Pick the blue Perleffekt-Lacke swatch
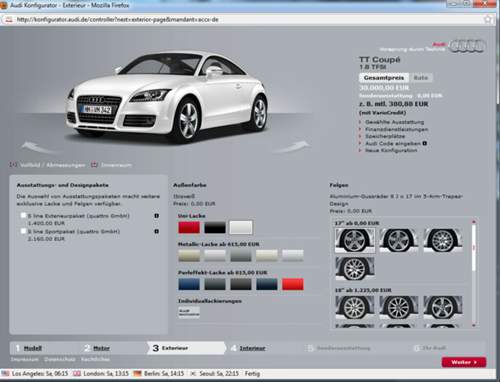 tap(189, 284)
